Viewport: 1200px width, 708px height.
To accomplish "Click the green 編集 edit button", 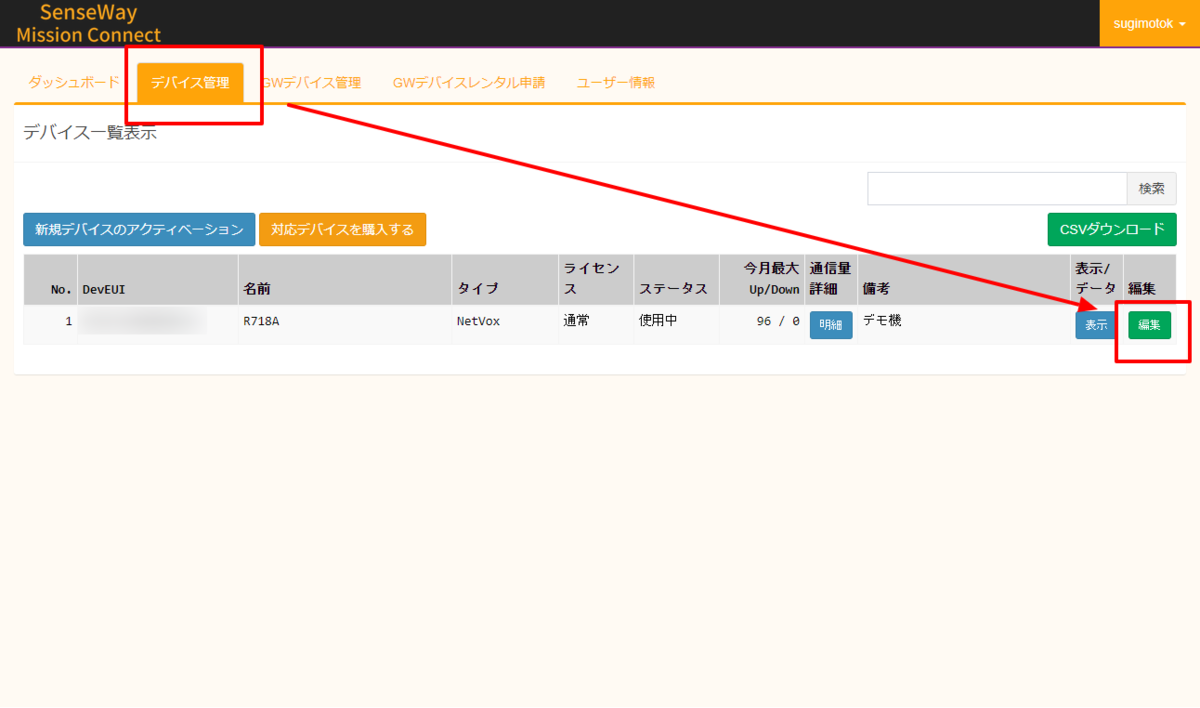I will [1149, 325].
